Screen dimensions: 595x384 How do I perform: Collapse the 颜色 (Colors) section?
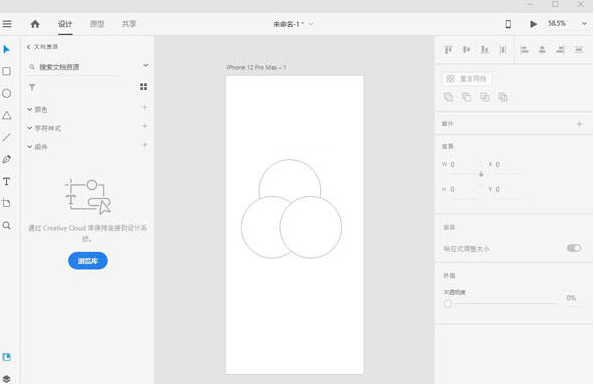tap(30, 109)
